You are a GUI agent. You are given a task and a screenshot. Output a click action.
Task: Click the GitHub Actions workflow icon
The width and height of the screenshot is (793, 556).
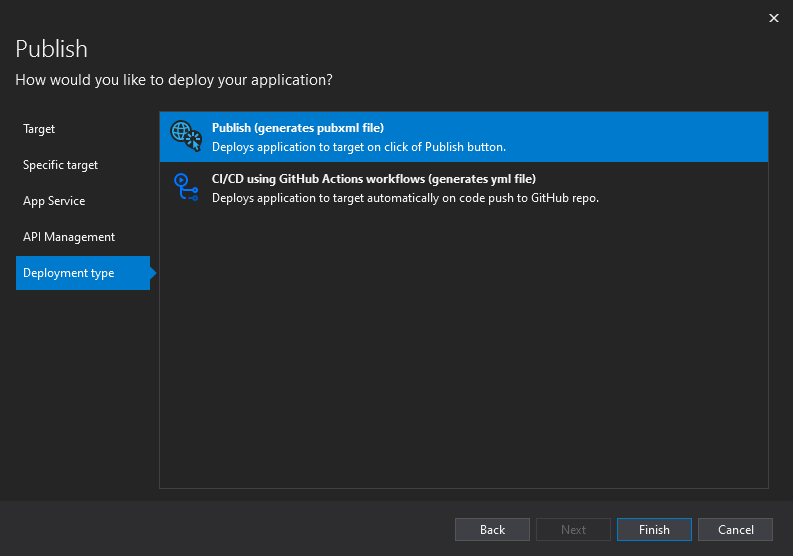[185, 187]
